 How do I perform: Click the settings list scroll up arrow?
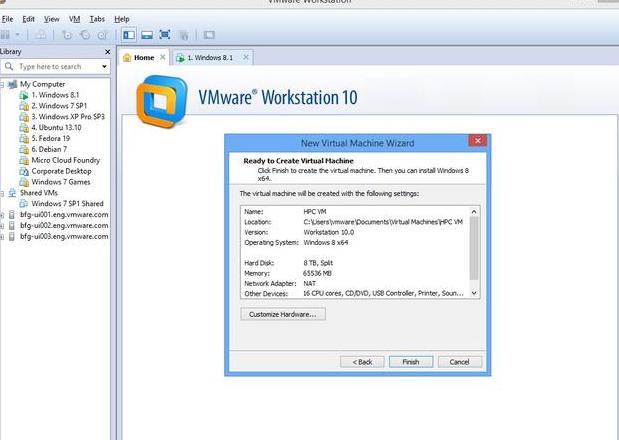(474, 212)
